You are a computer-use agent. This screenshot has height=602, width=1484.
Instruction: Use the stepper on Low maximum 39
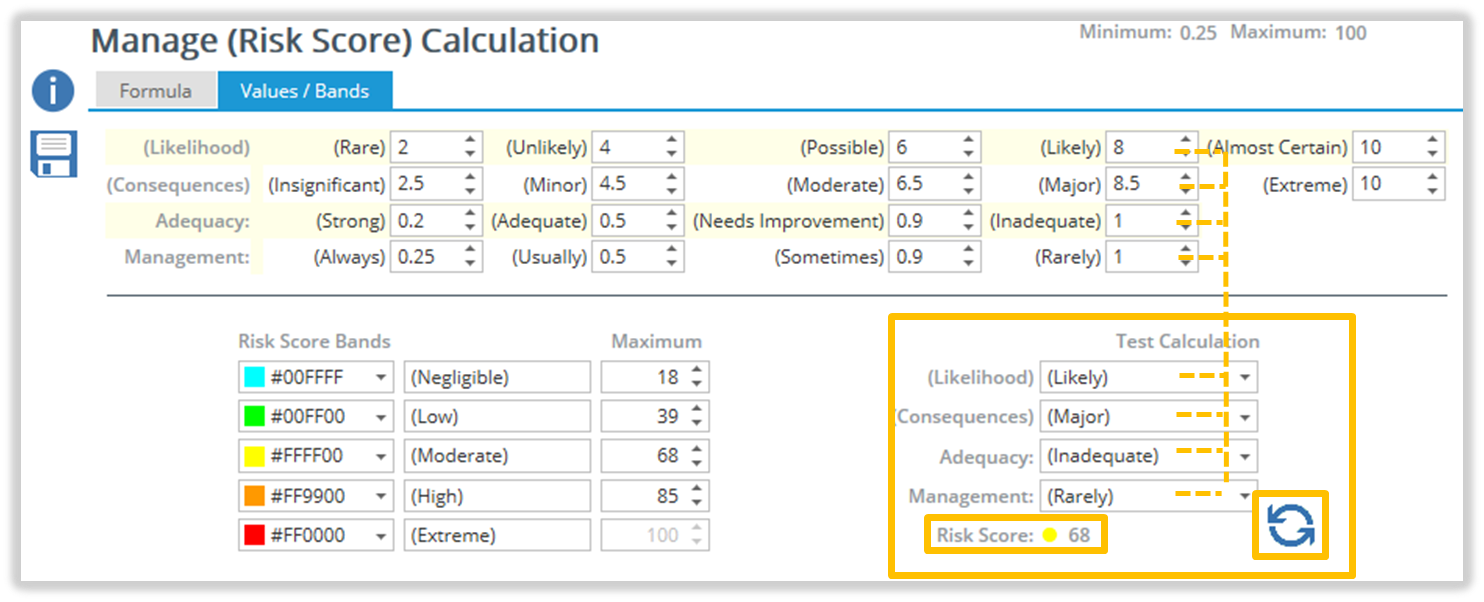[x=697, y=416]
